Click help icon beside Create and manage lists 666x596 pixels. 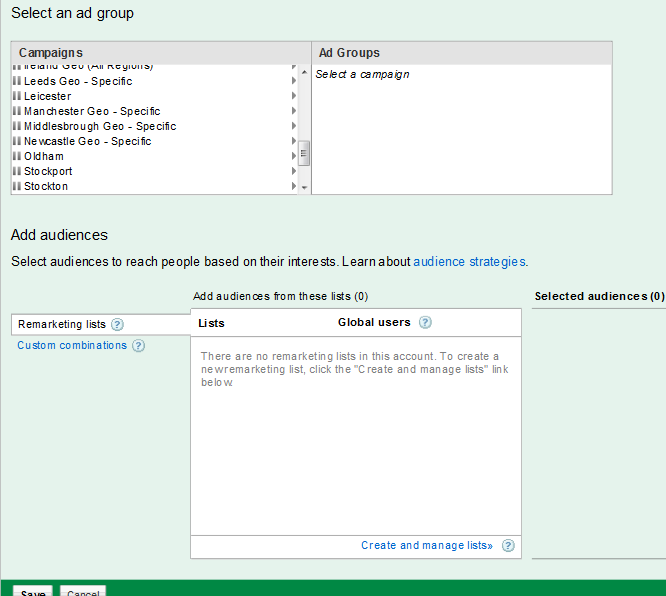click(508, 546)
